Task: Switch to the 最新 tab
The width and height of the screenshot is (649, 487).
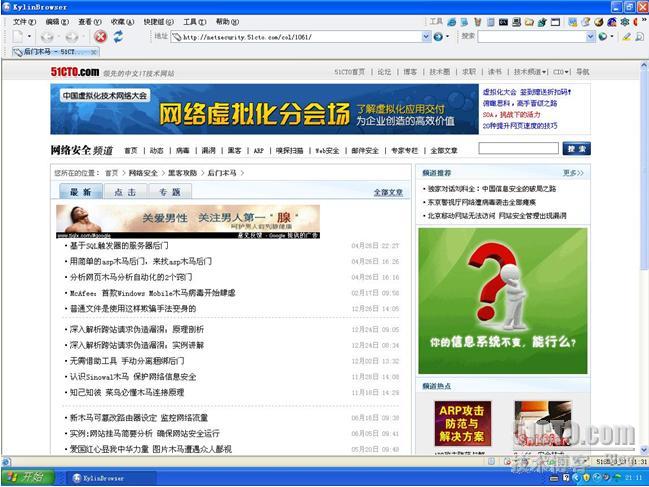Action: (81, 192)
